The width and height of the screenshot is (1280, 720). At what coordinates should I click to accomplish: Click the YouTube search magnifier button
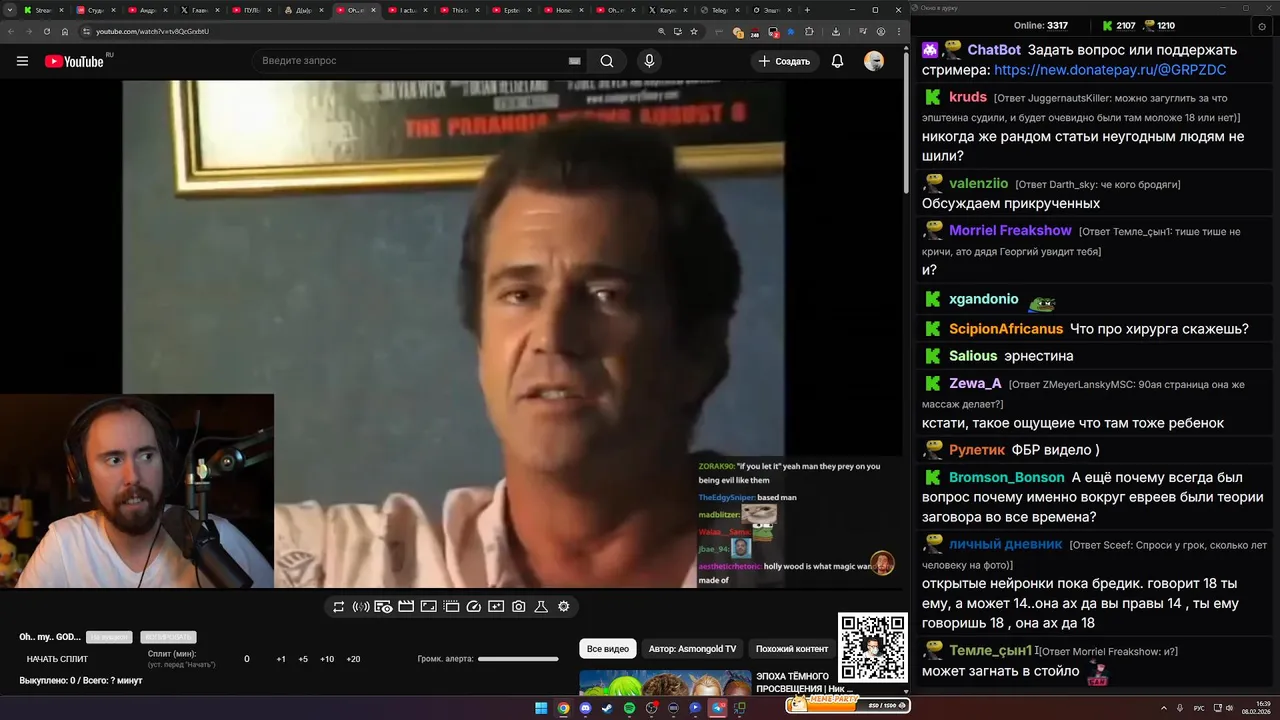[607, 61]
